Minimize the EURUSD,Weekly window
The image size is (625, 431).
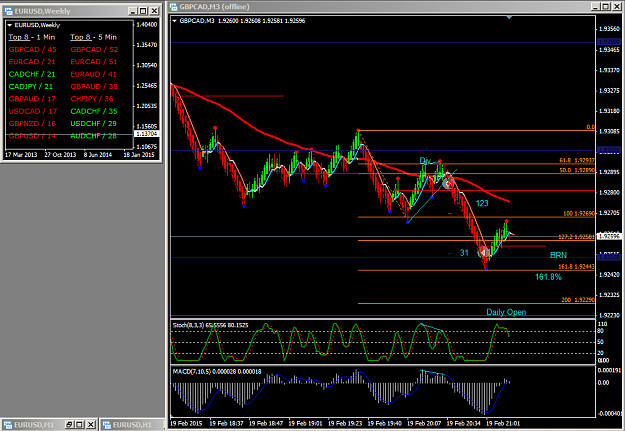pyautogui.click(x=133, y=11)
